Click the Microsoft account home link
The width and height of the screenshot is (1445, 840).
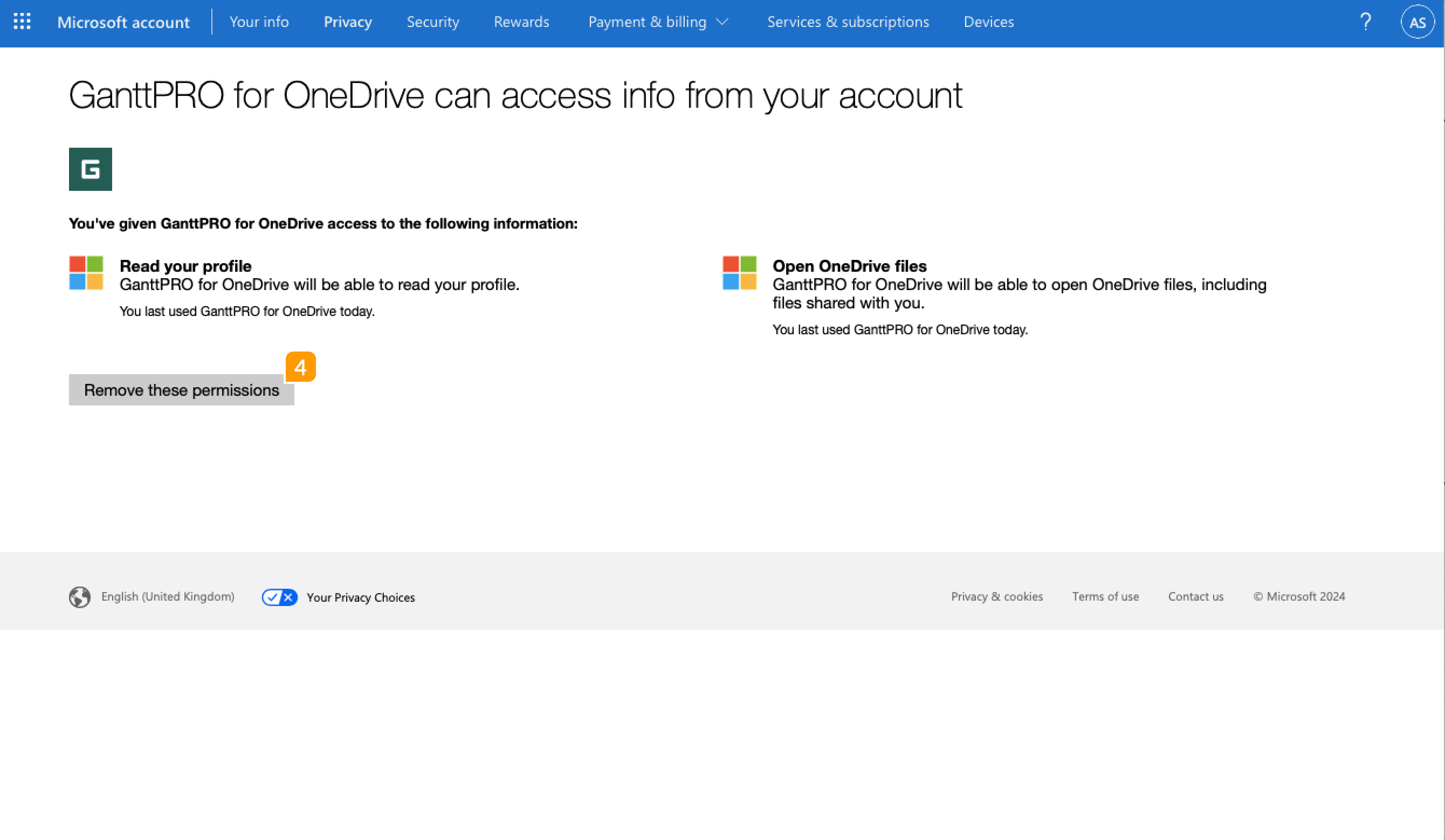[x=123, y=22]
